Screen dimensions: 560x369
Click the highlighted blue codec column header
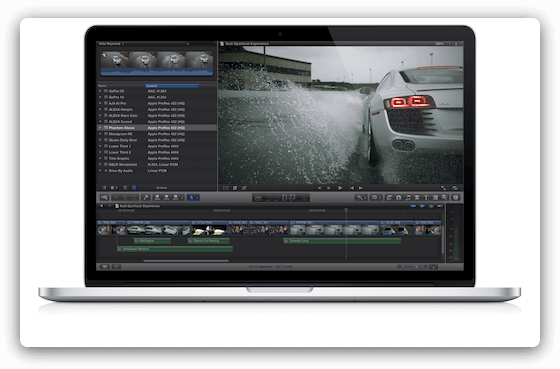click(172, 86)
